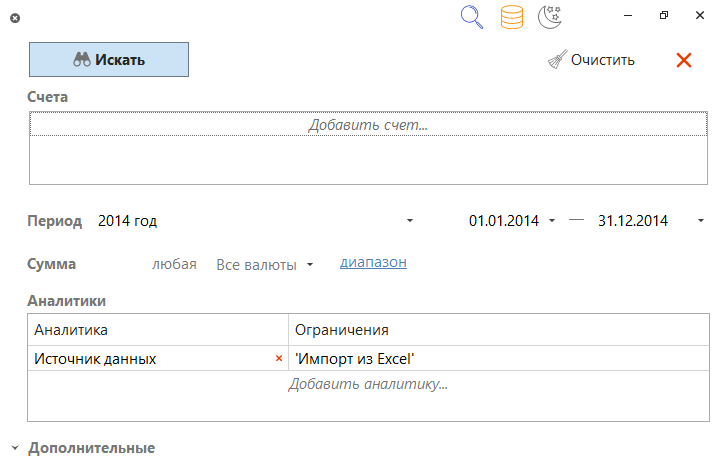Toggle the night mode moon icon
Viewport: 716px width, 460px height.
[549, 17]
